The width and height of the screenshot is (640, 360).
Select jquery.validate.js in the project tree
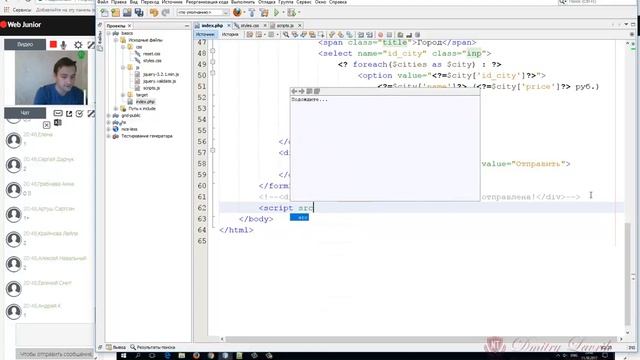(x=159, y=81)
